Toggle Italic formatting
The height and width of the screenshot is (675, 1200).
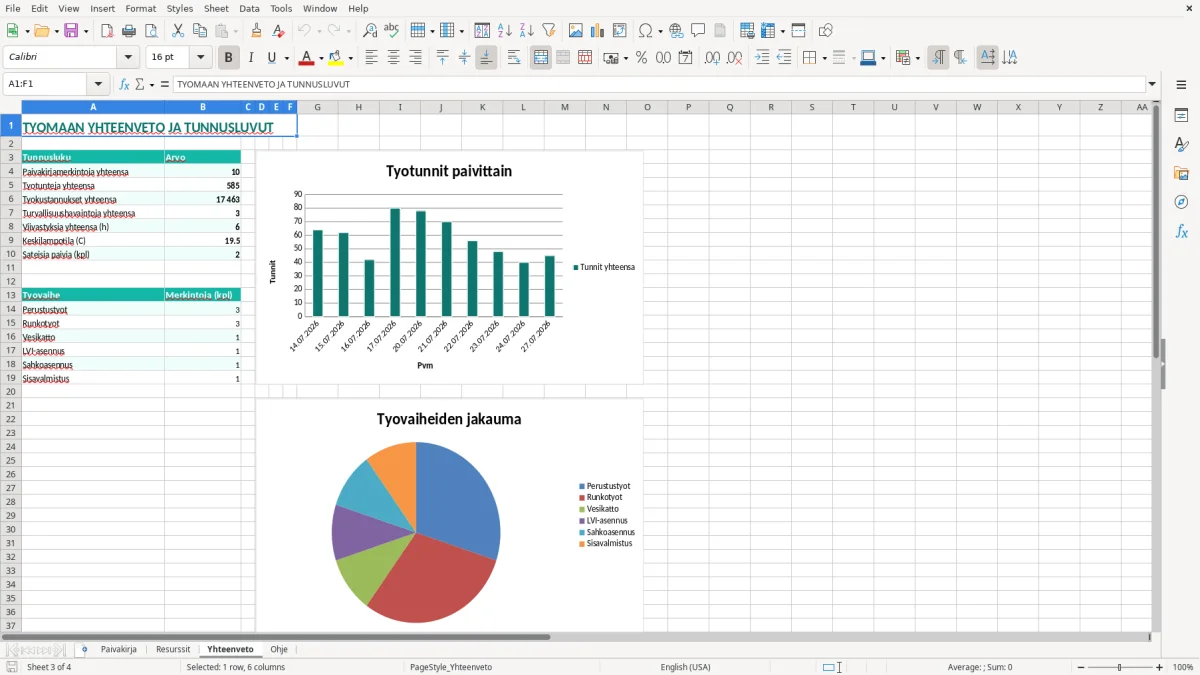click(250, 58)
